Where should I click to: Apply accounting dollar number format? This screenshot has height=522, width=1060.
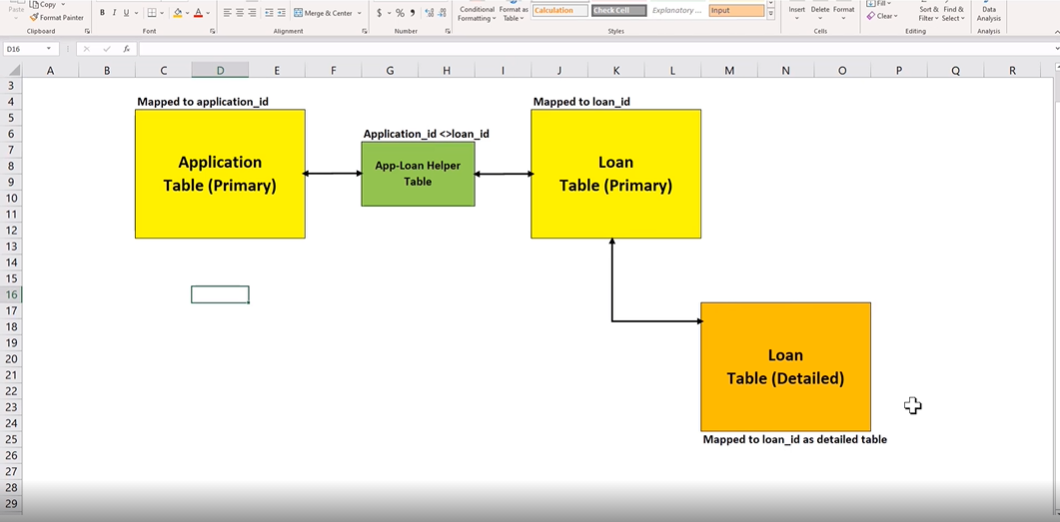(379, 13)
